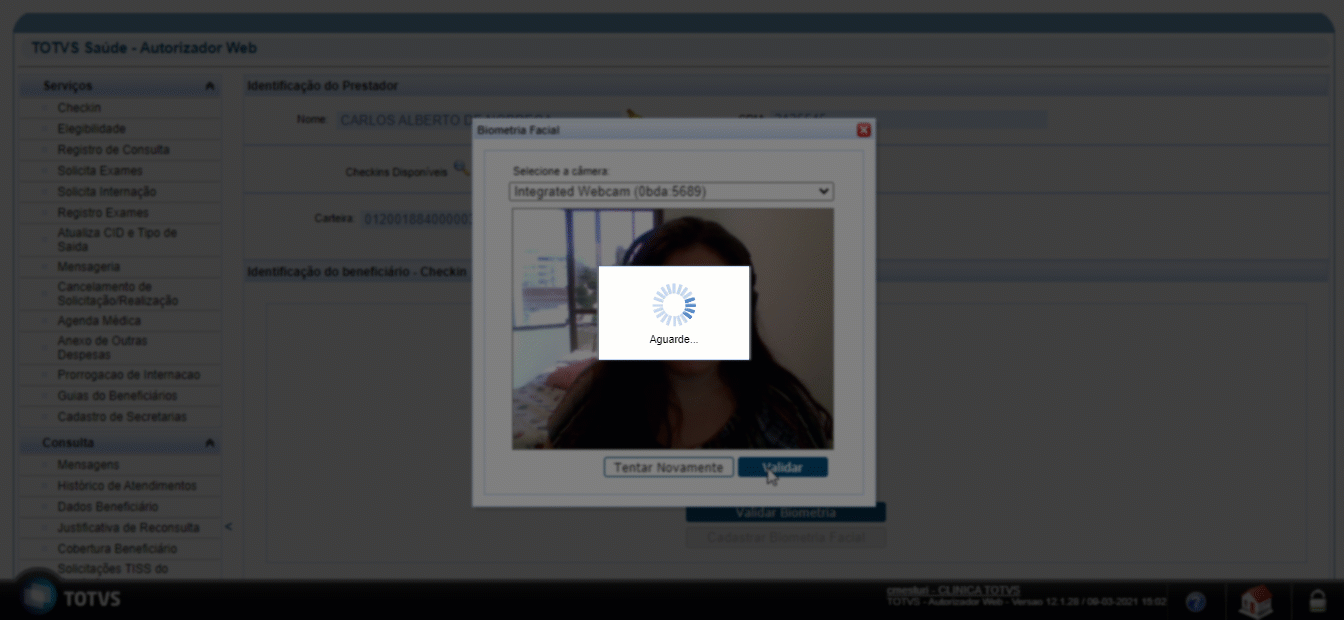Open Solicita Exames
The width and height of the screenshot is (1344, 620).
click(x=100, y=171)
